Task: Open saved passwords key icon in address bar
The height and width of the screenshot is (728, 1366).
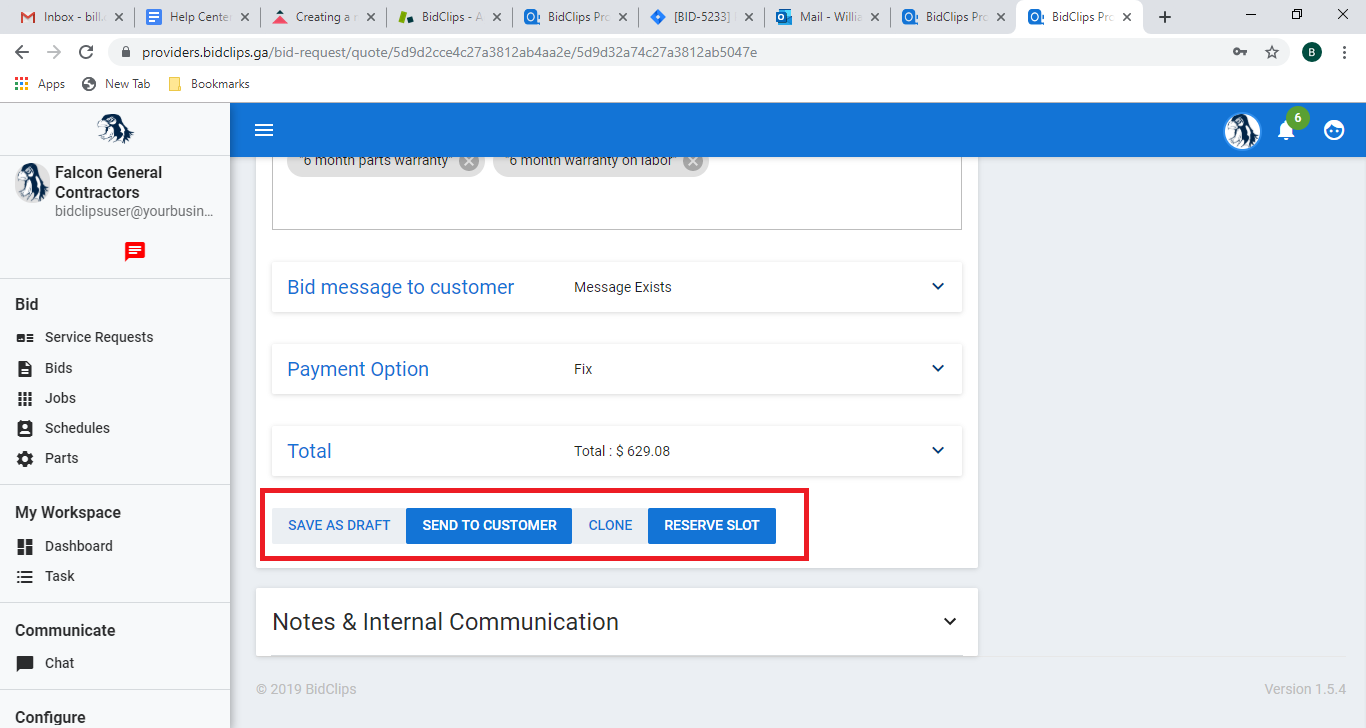Action: click(1240, 52)
